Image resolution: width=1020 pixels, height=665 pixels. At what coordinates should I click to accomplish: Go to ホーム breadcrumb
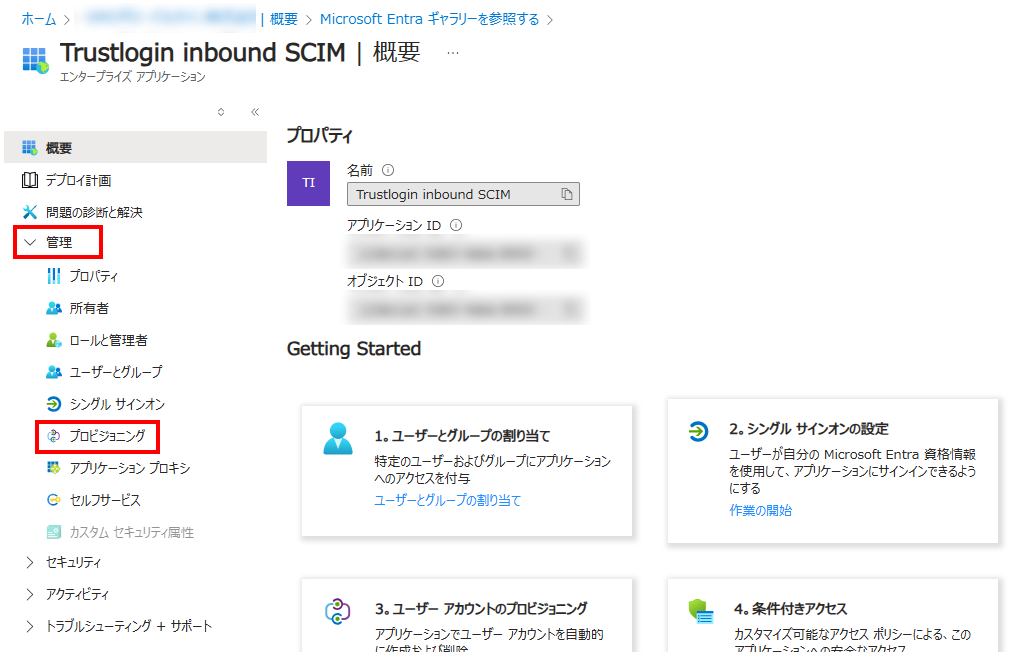coord(38,20)
